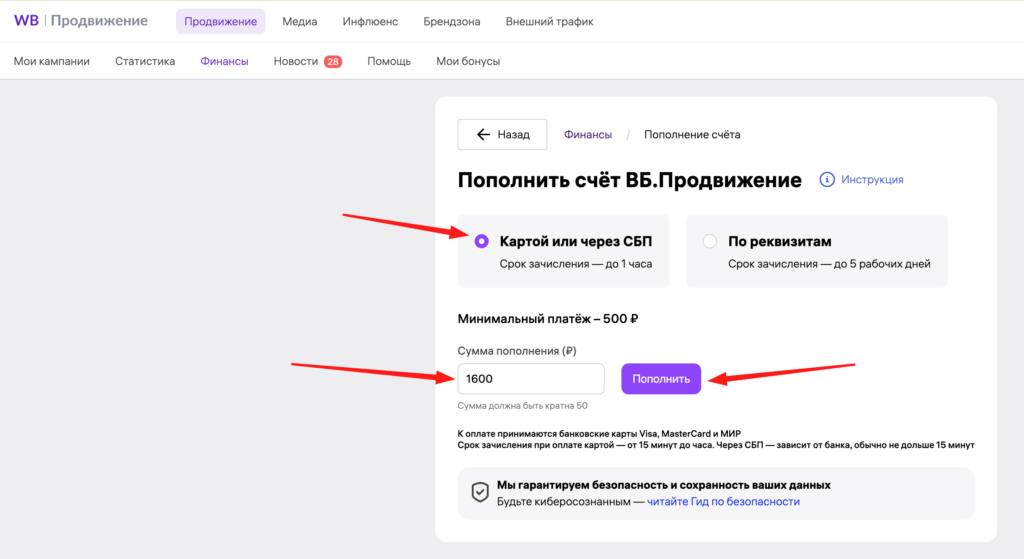The height and width of the screenshot is (559, 1024).
Task: Open the Продвижение top tab
Action: 221,22
